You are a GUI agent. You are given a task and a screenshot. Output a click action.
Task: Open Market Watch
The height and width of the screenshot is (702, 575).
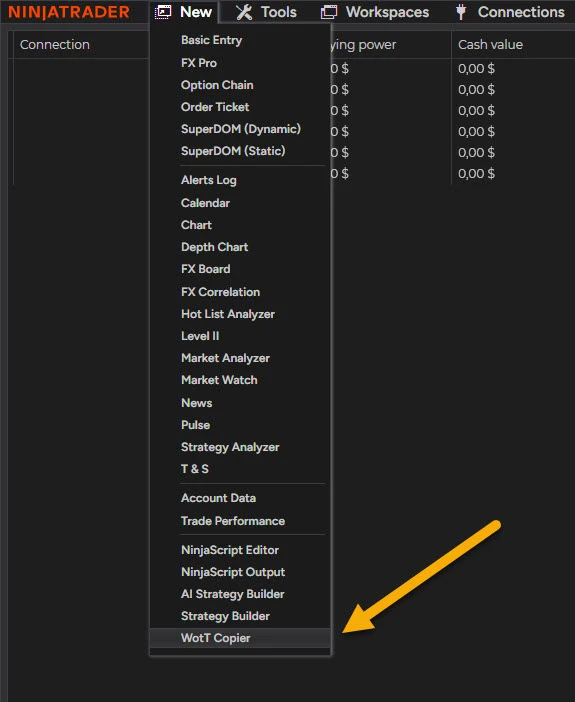click(x=219, y=380)
